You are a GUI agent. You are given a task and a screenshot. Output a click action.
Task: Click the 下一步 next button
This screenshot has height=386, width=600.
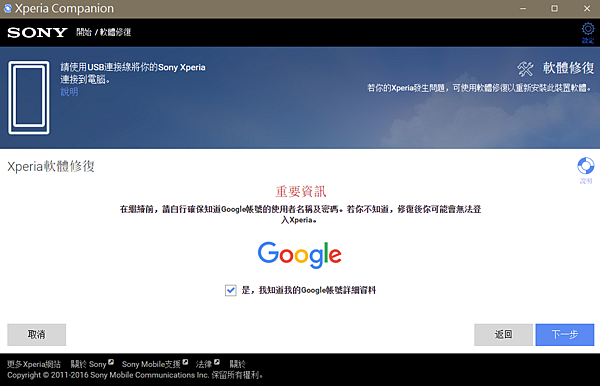[x=565, y=335]
